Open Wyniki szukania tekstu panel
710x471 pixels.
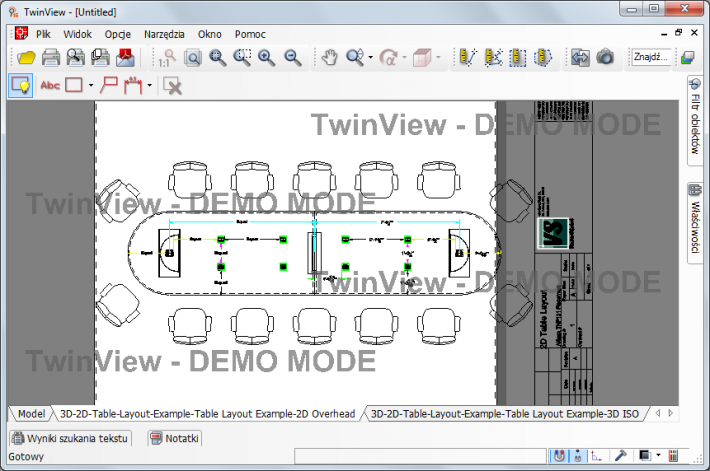tap(70, 438)
